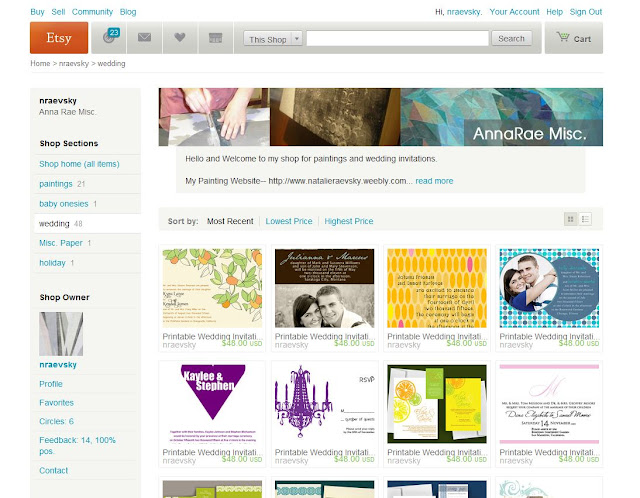Open the Help page
Image resolution: width=640 pixels, height=498 pixels.
pyautogui.click(x=554, y=12)
